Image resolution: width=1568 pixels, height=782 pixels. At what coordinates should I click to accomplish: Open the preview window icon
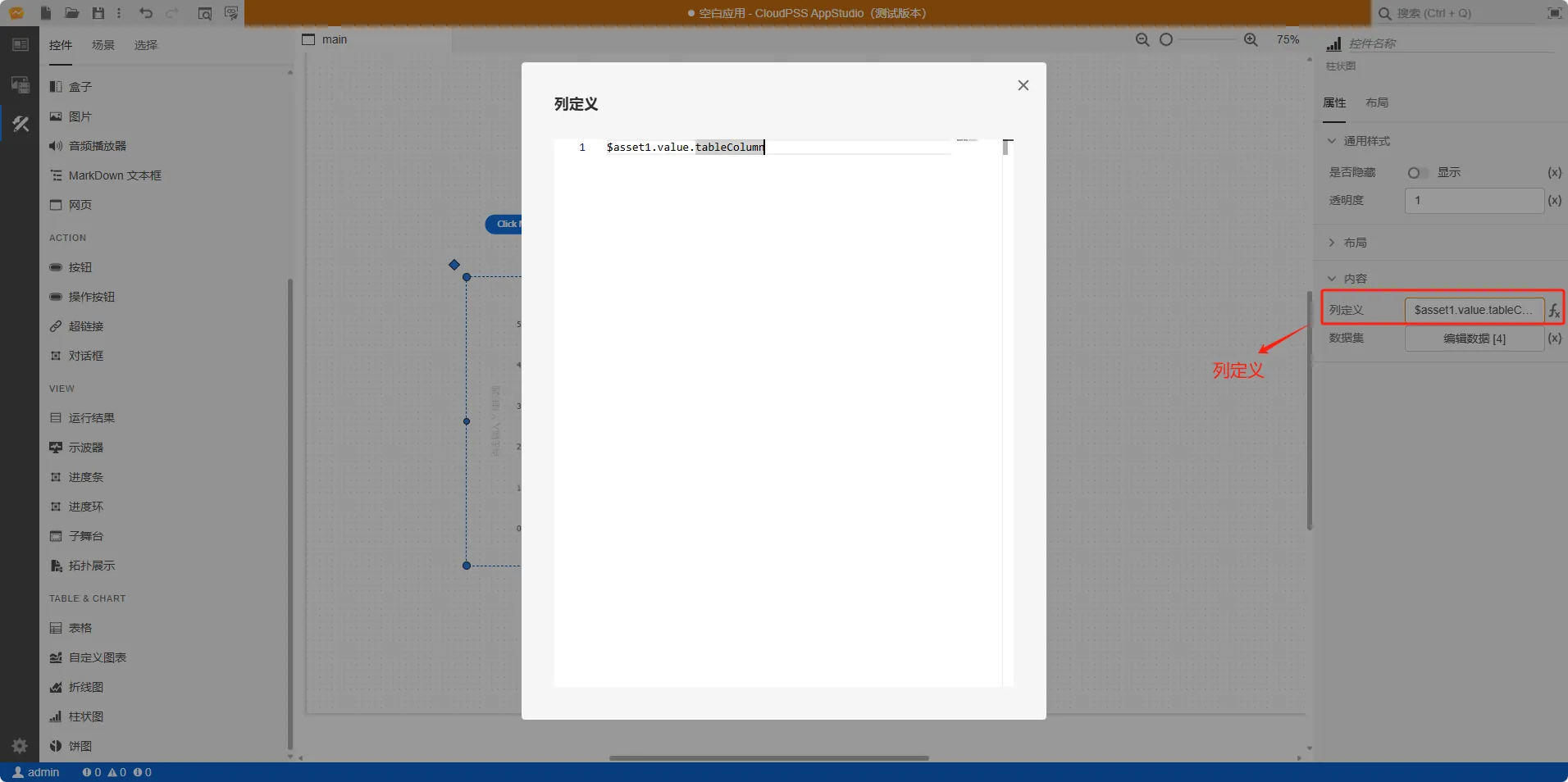click(x=205, y=13)
